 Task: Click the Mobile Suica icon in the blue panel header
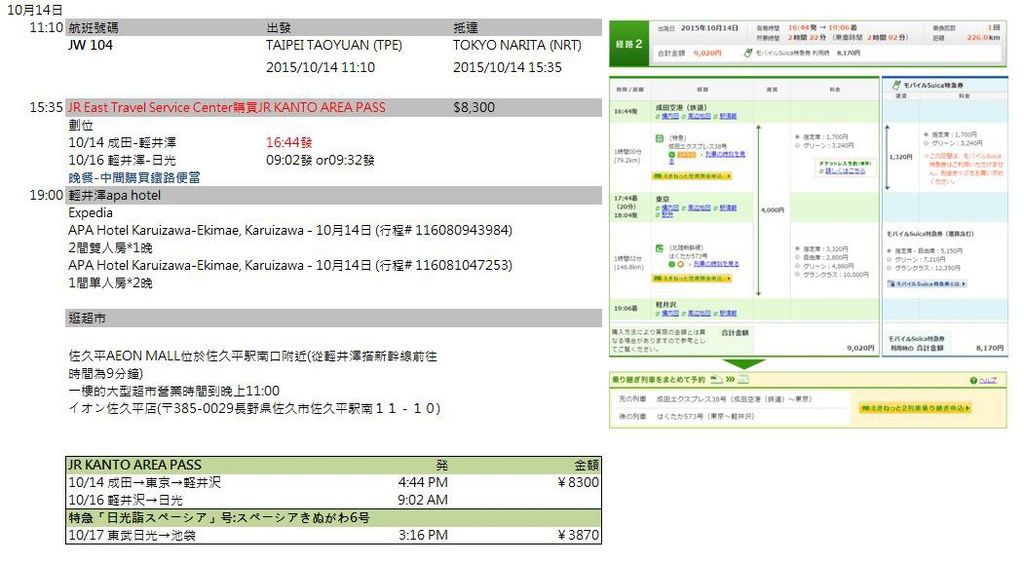895,85
